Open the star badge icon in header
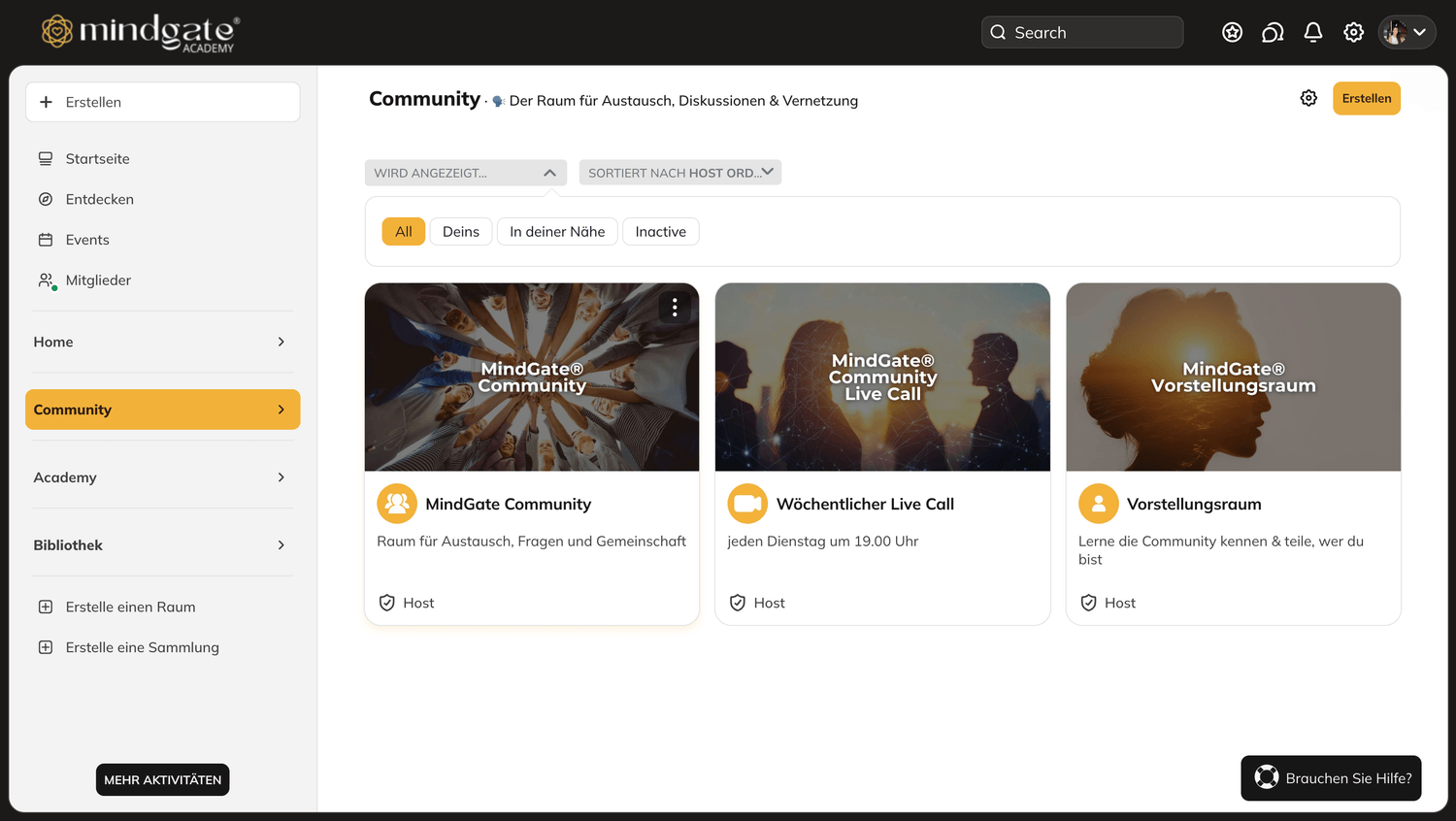 tap(1232, 33)
